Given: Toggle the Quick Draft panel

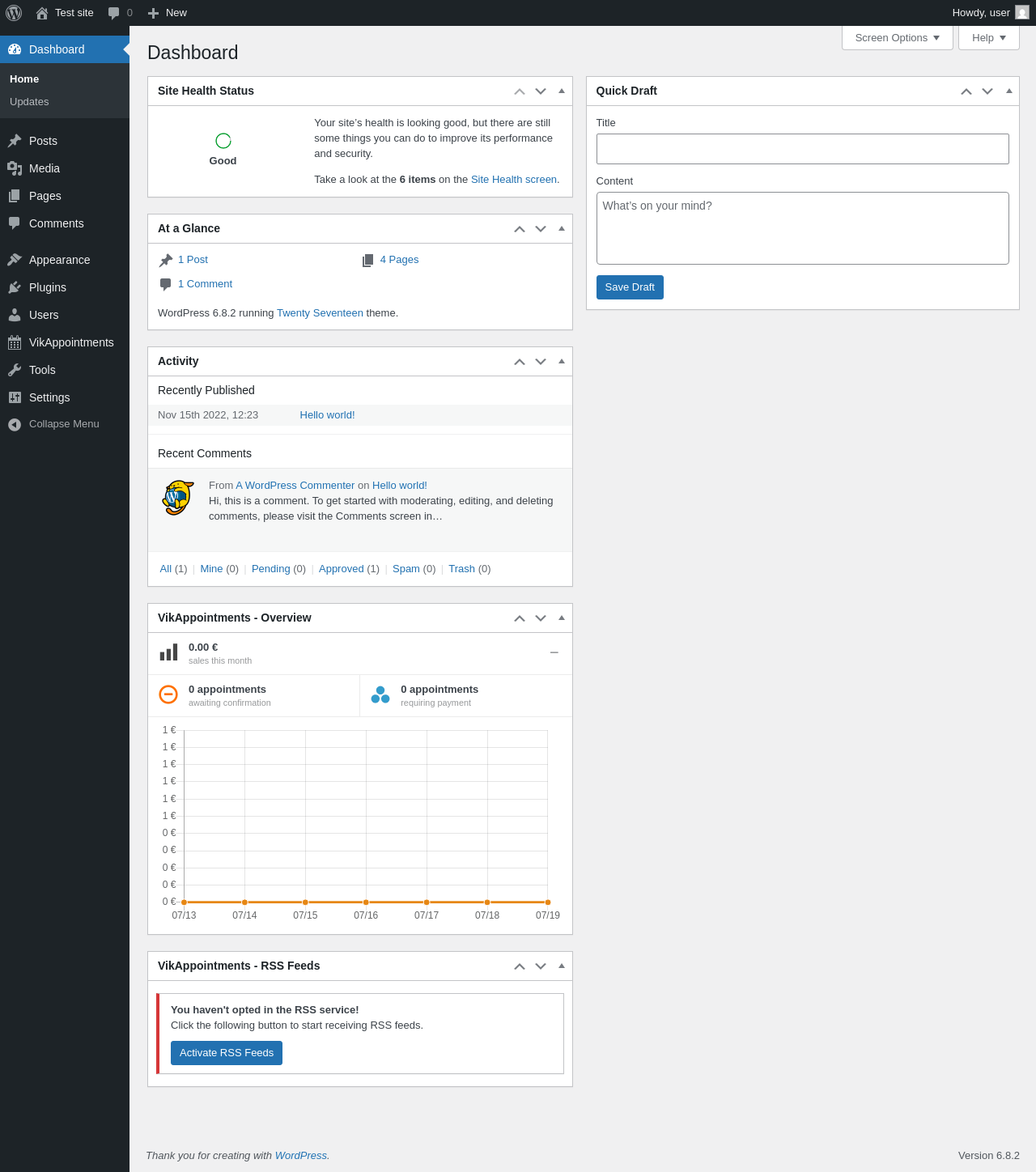Looking at the screenshot, I should click(x=1008, y=91).
